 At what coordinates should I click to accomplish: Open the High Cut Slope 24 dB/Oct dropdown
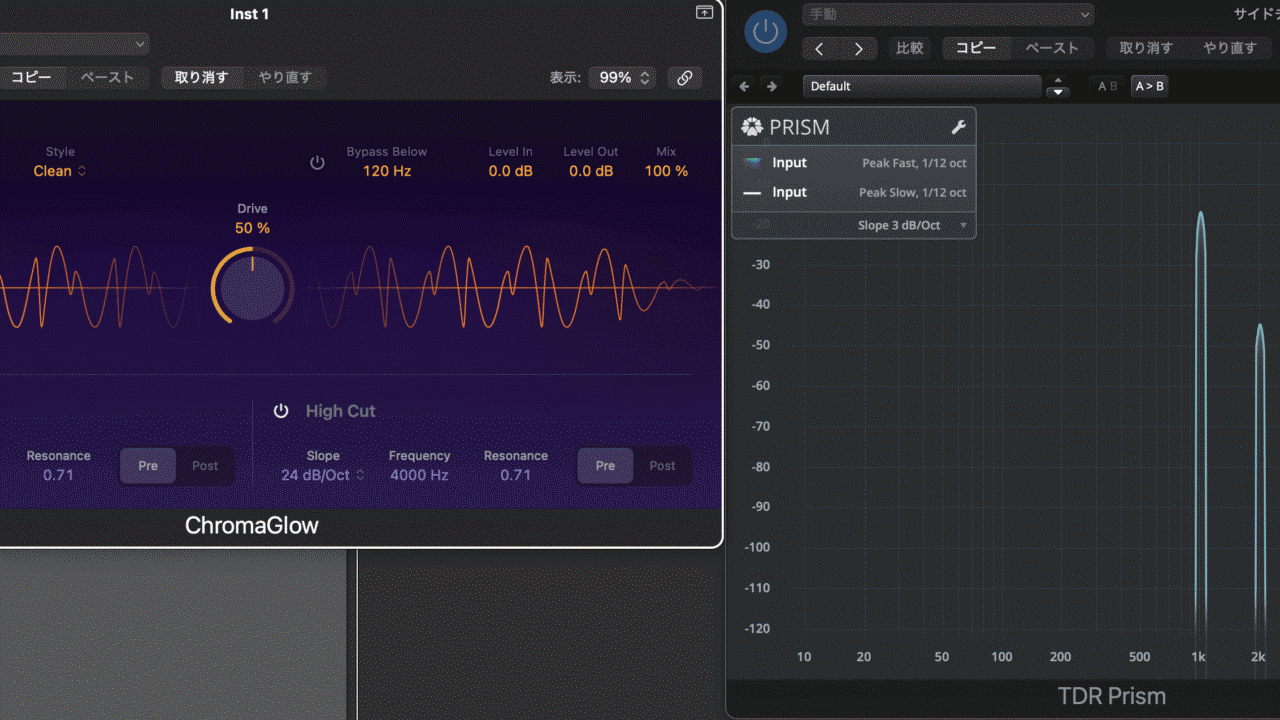coord(323,475)
